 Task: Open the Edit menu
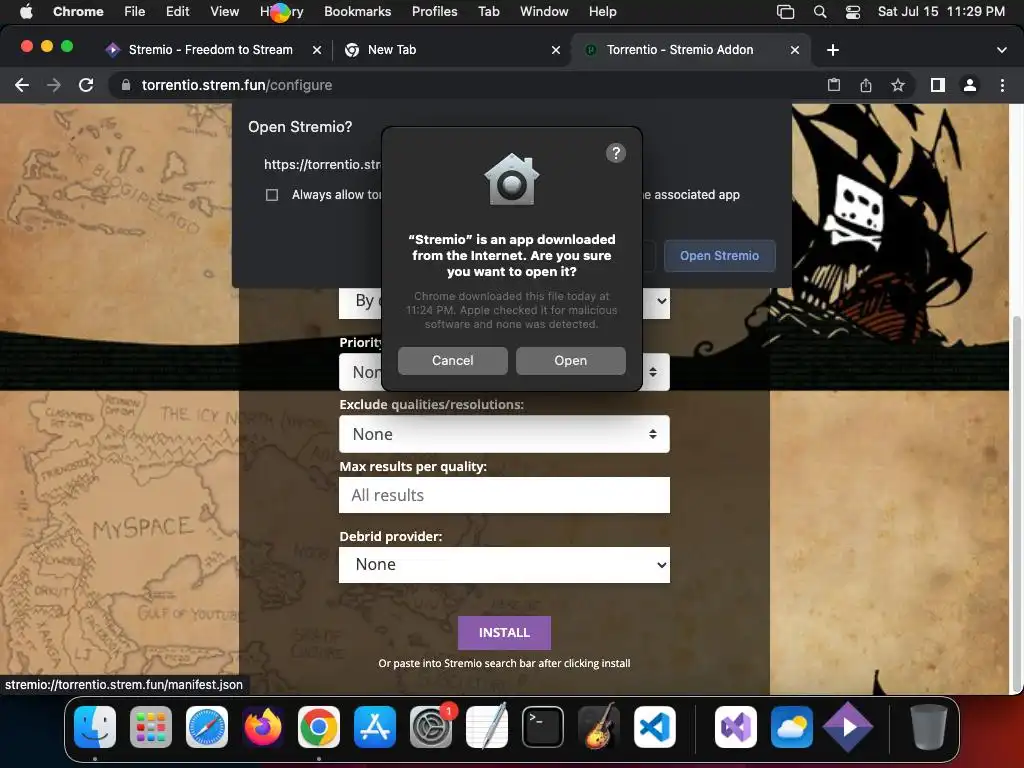(178, 12)
